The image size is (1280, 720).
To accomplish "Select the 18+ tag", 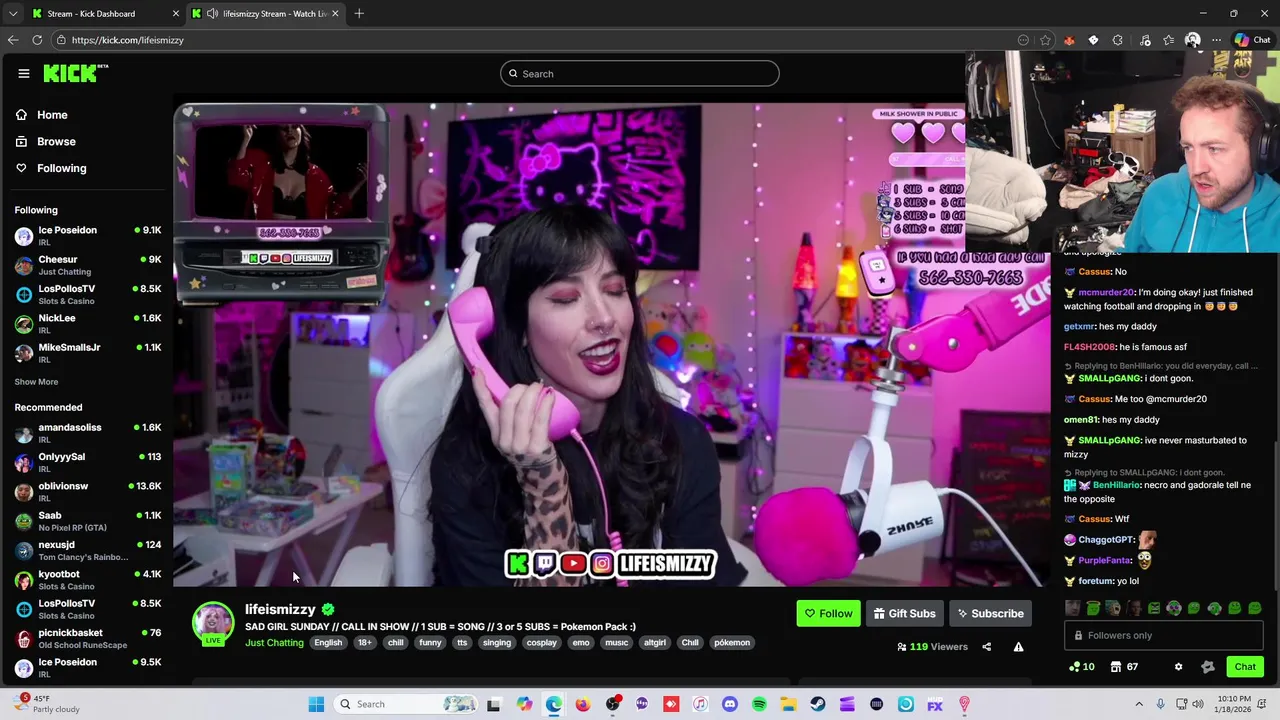I will click(364, 643).
